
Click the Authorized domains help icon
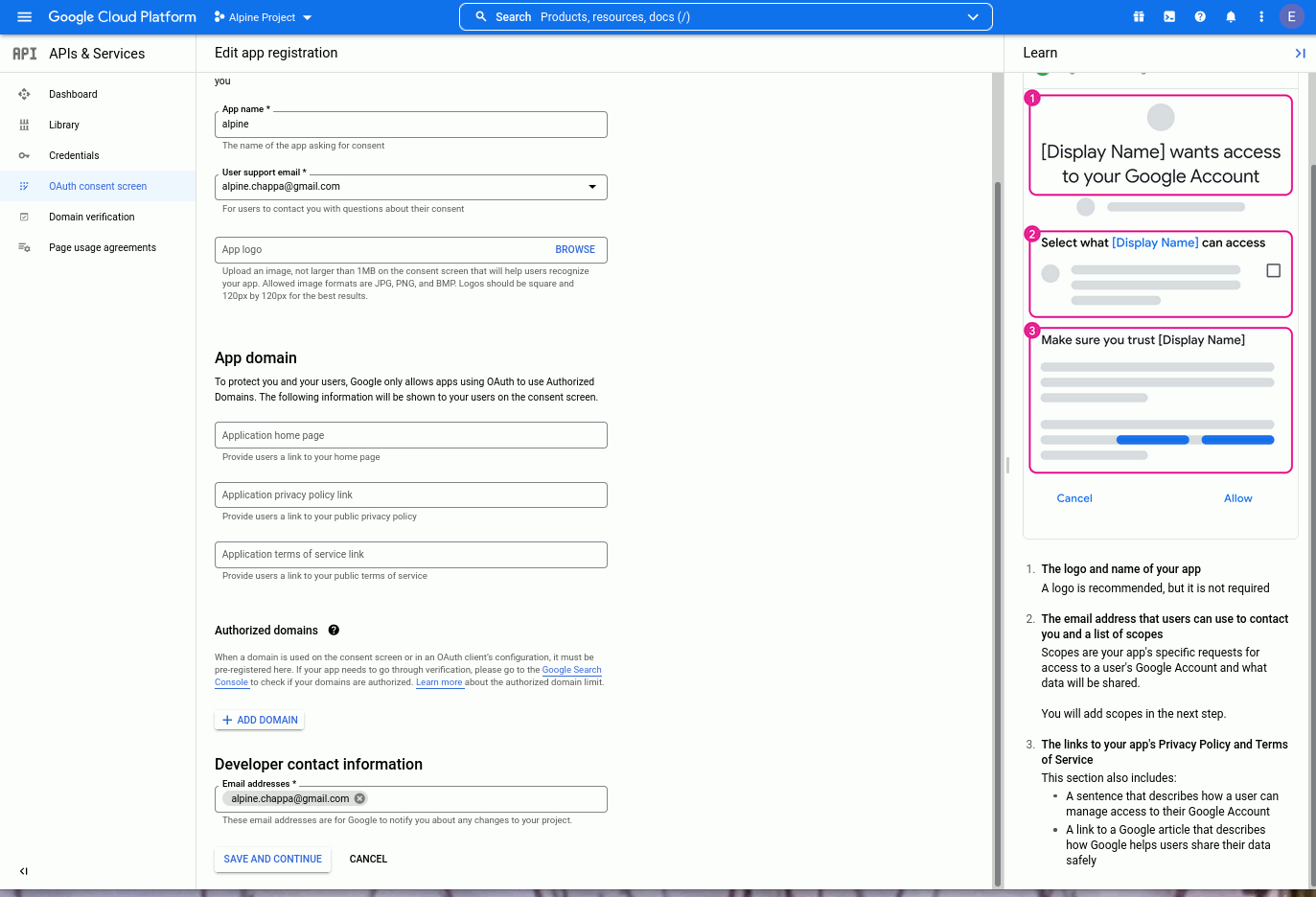click(x=334, y=630)
